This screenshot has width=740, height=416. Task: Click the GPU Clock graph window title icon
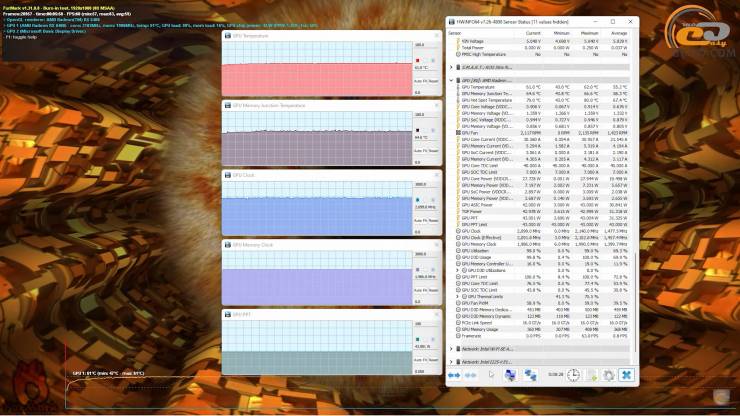point(228,175)
